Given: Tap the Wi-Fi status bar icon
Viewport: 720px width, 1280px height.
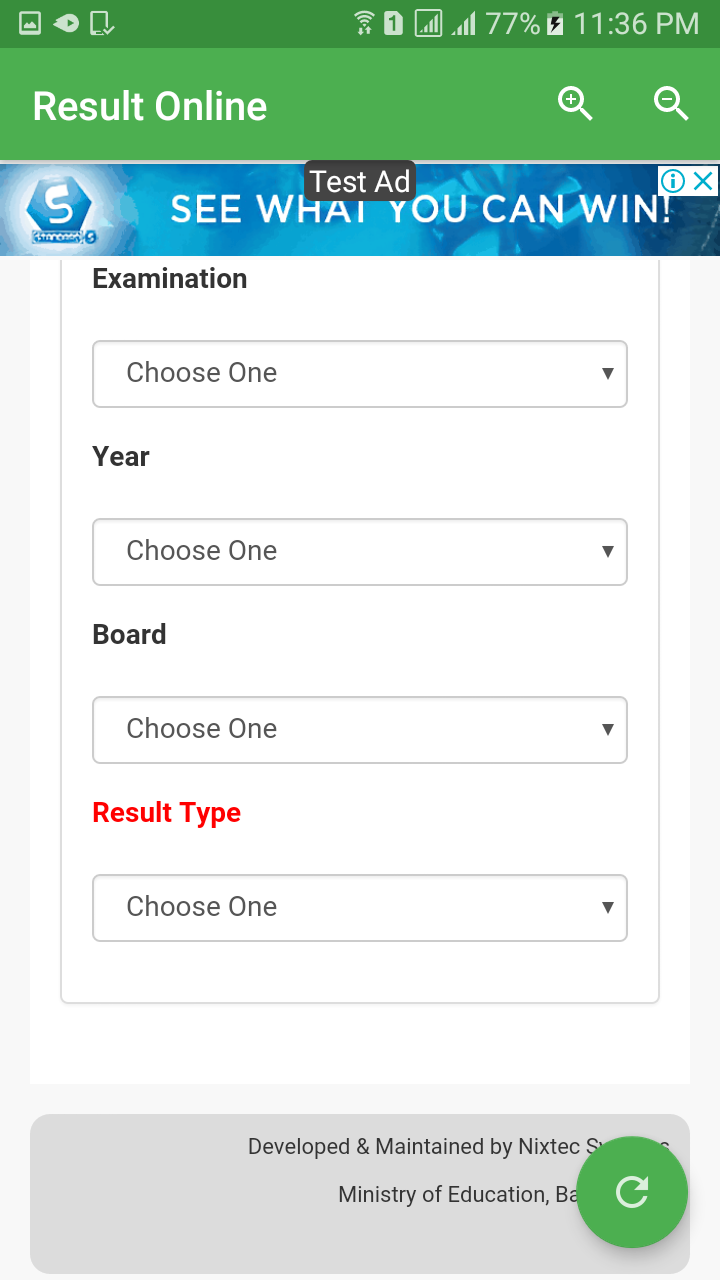Looking at the screenshot, I should 364,23.
